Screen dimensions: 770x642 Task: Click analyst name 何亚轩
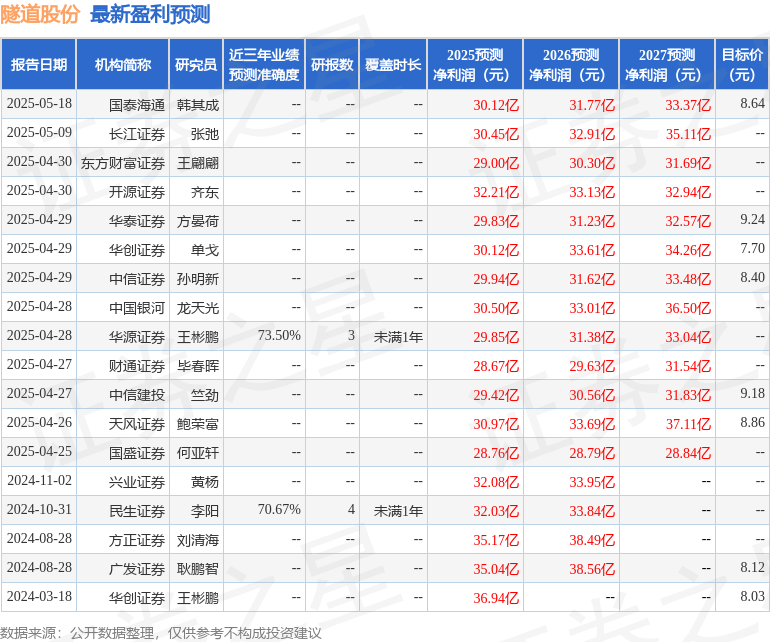click(x=197, y=453)
